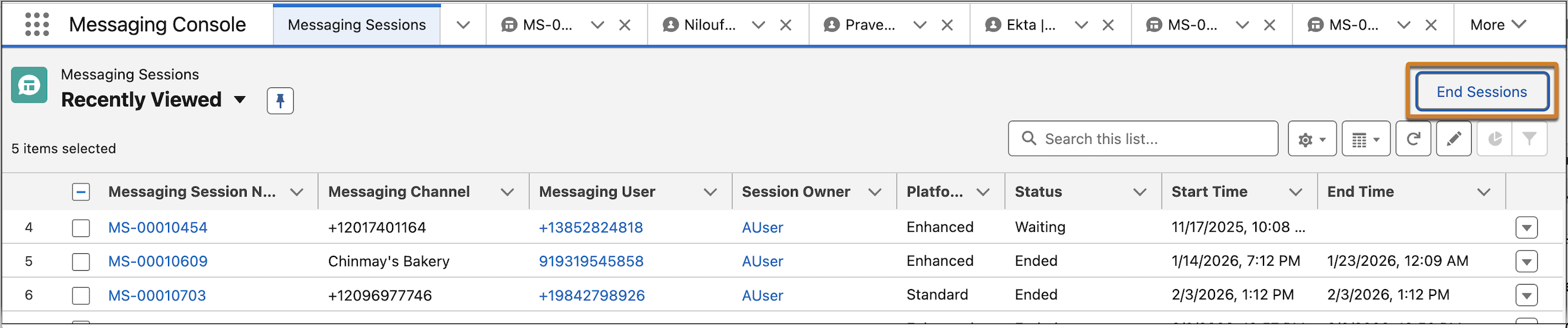This screenshot has height=328, width=1568.
Task: Select checkbox for MS-00010609 row
Action: [x=81, y=261]
